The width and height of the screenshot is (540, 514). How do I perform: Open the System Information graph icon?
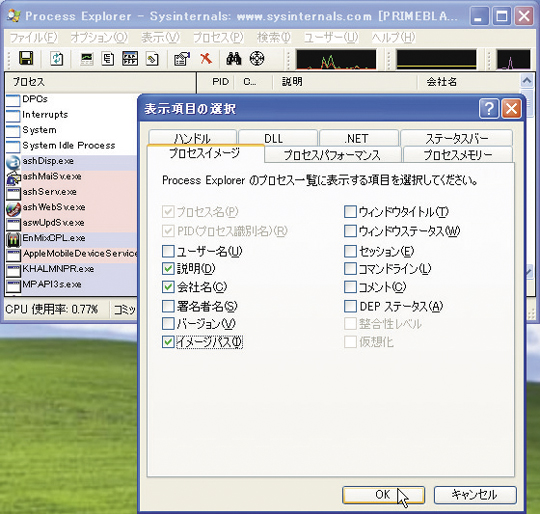87,59
